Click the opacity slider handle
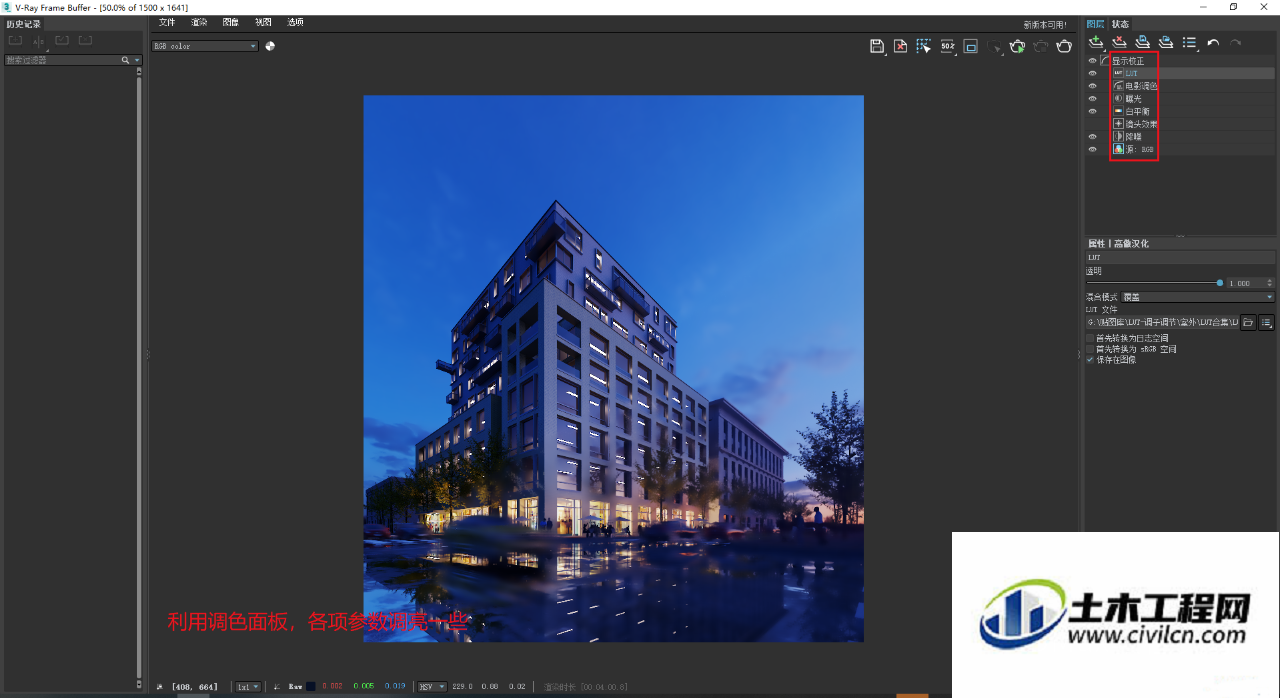Screen dimensions: 1280x698 1220,283
